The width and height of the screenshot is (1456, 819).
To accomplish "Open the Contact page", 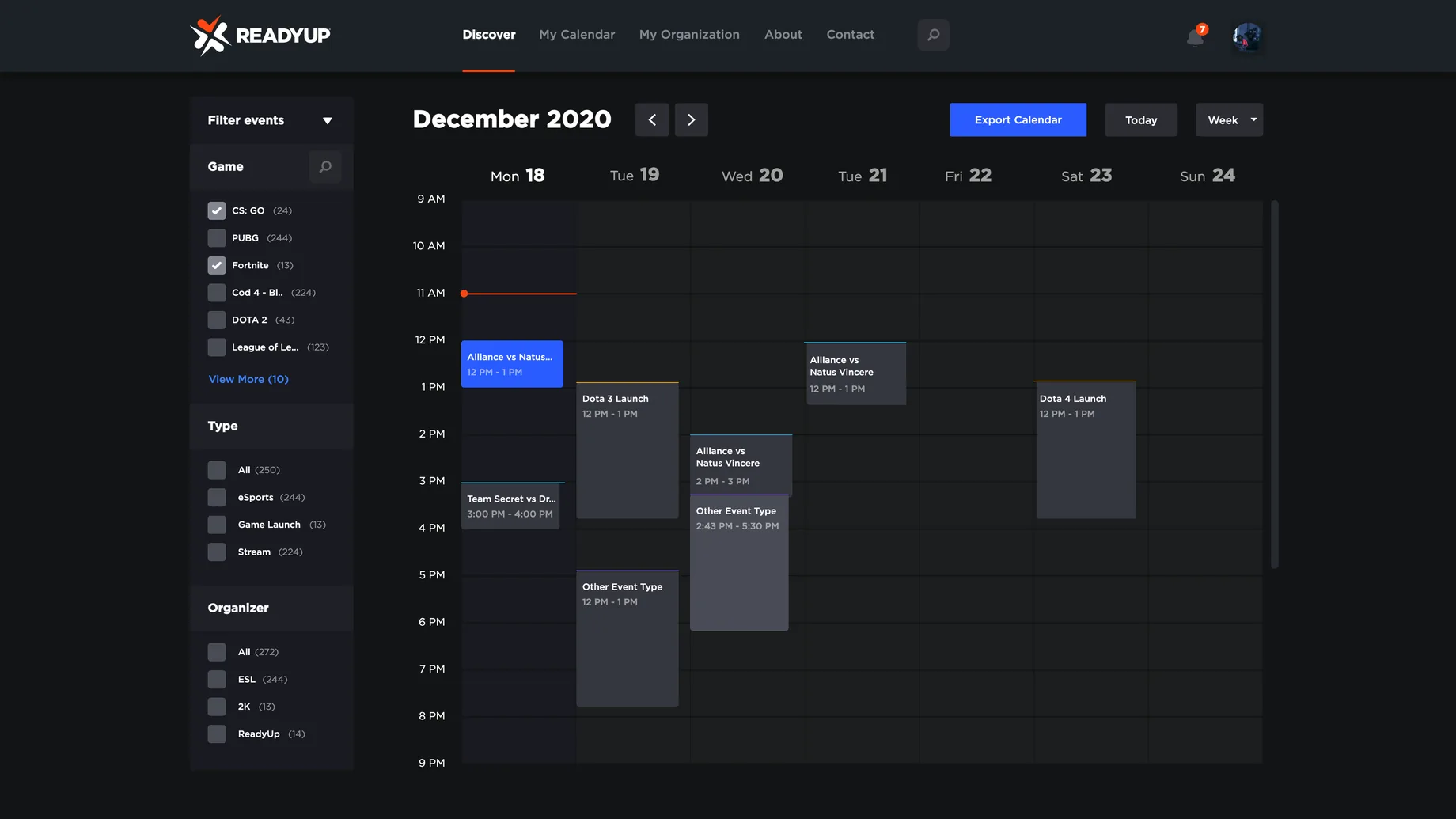I will [x=851, y=35].
